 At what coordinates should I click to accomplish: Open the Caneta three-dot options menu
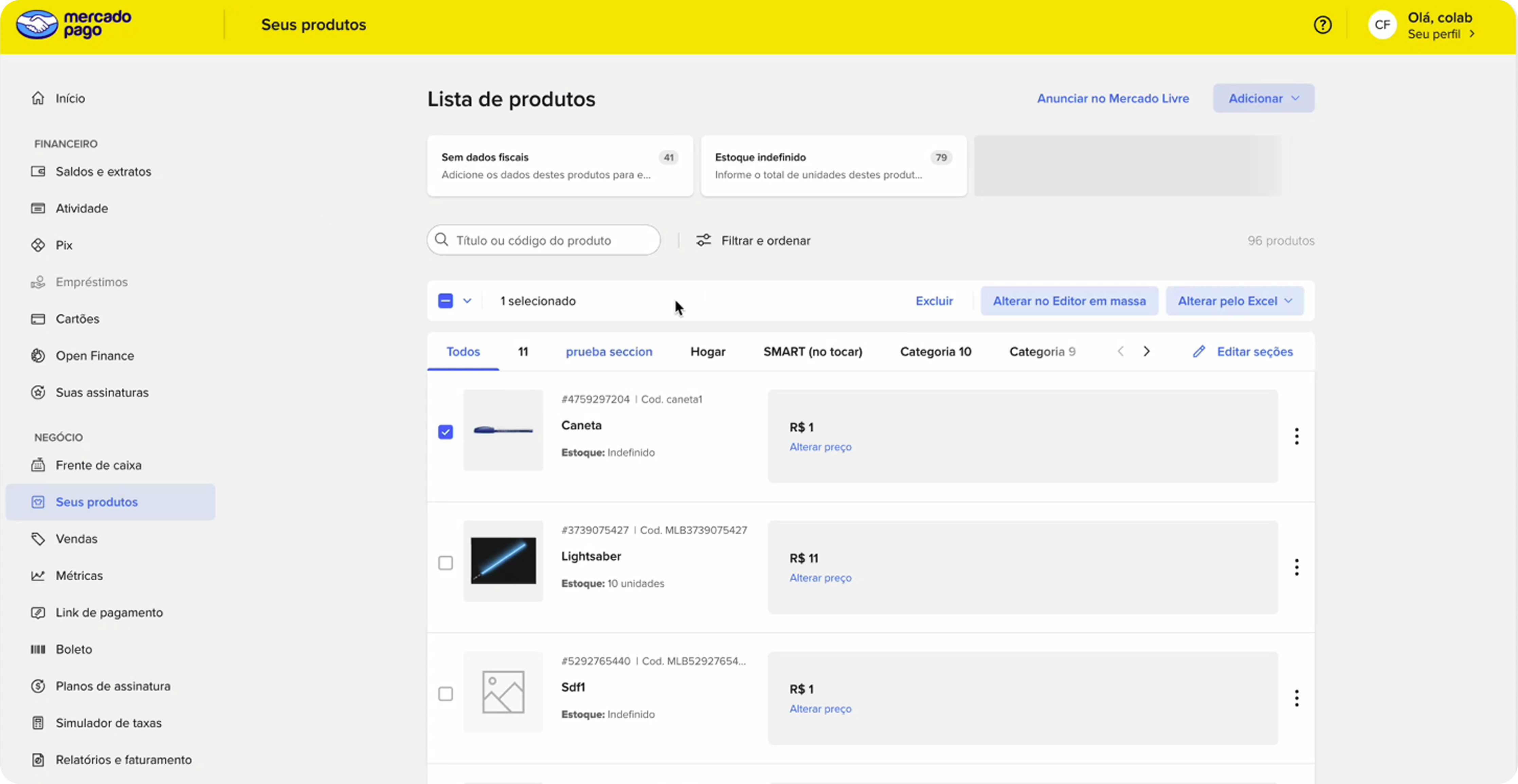tap(1297, 436)
